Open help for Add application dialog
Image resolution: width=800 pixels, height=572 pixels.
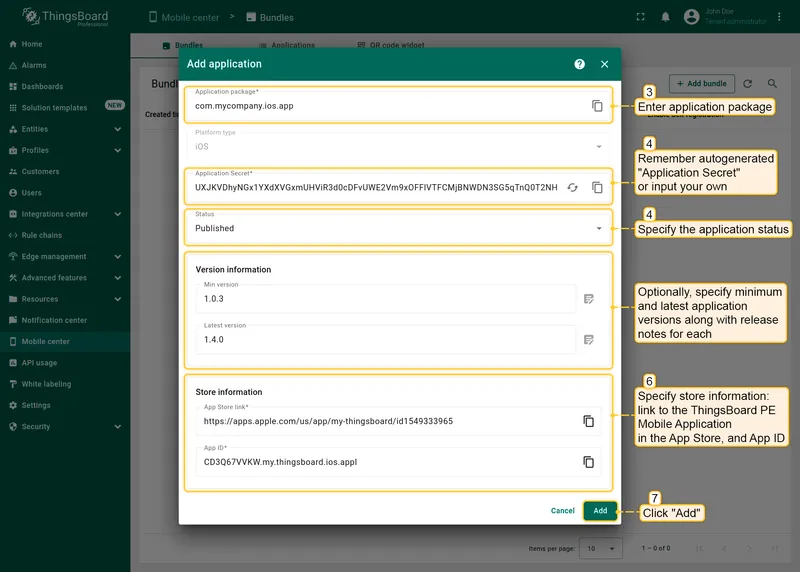pos(580,64)
